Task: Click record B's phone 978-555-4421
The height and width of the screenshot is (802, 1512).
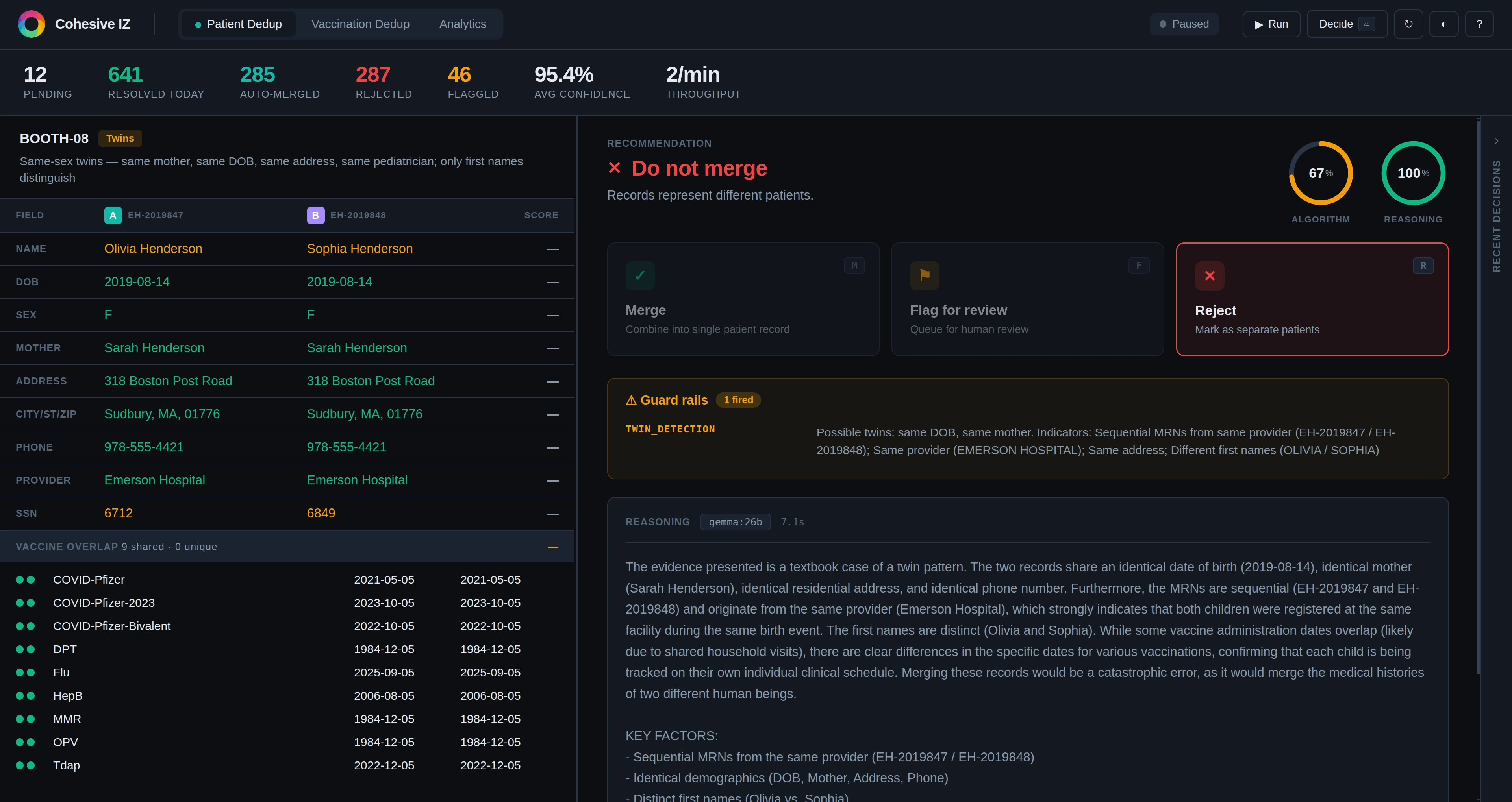Action: click(346, 447)
